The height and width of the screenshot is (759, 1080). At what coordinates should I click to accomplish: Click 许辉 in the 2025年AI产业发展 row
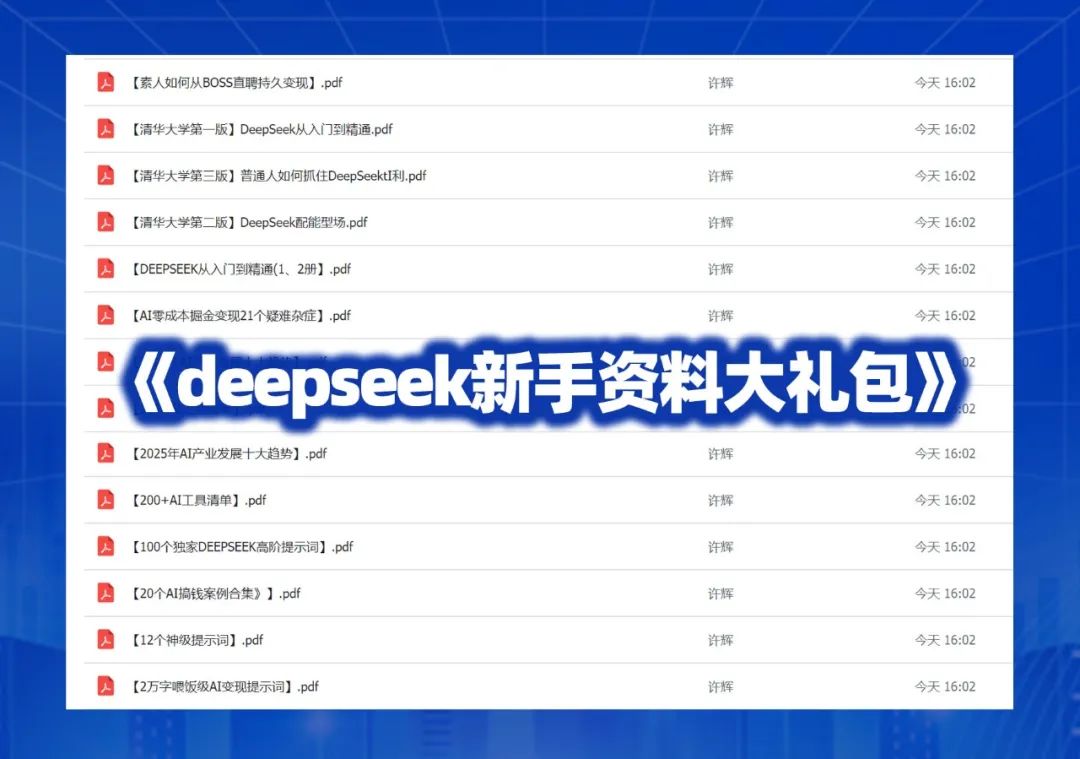pos(720,454)
